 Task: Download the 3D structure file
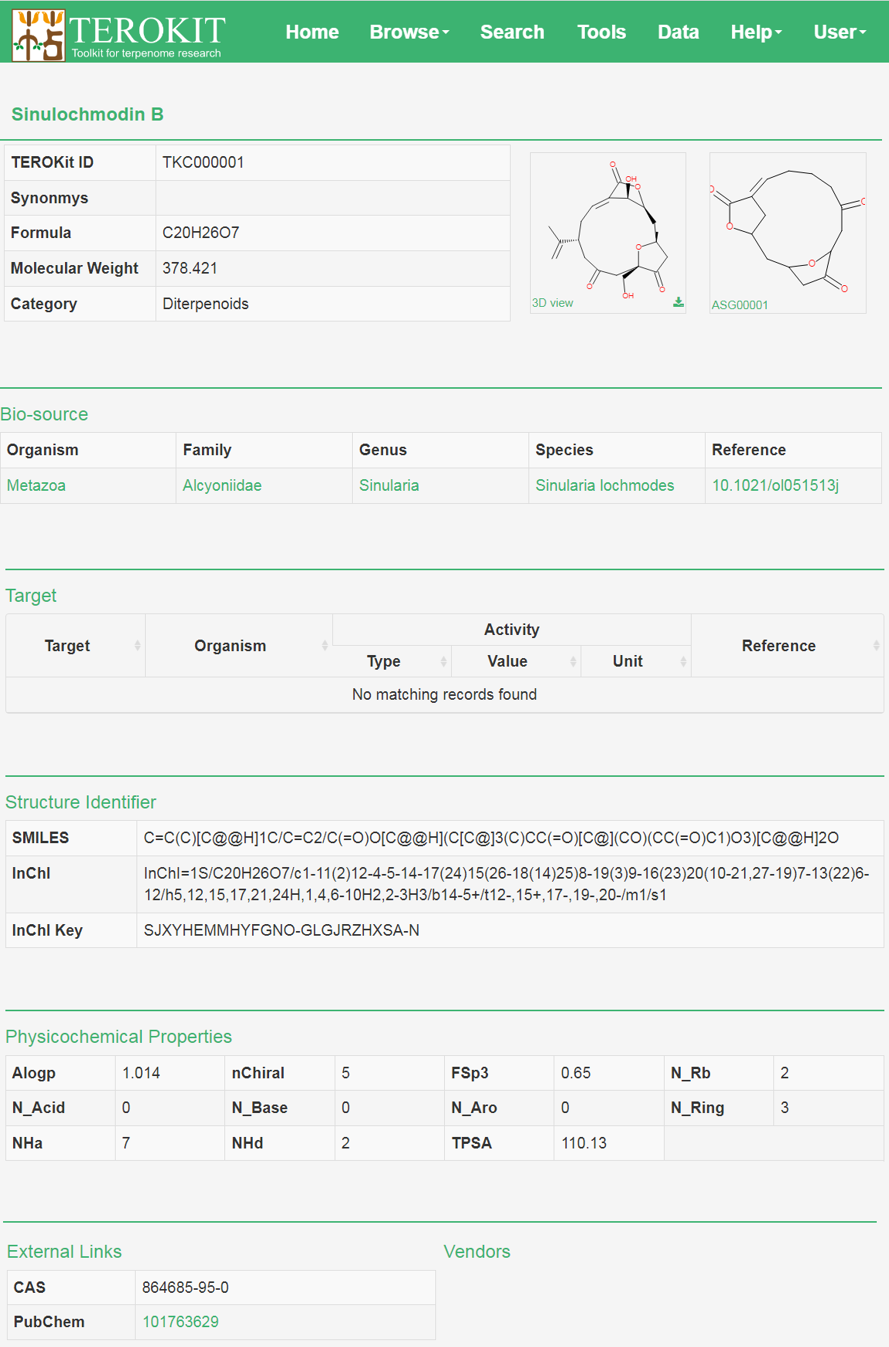pyautogui.click(x=678, y=302)
